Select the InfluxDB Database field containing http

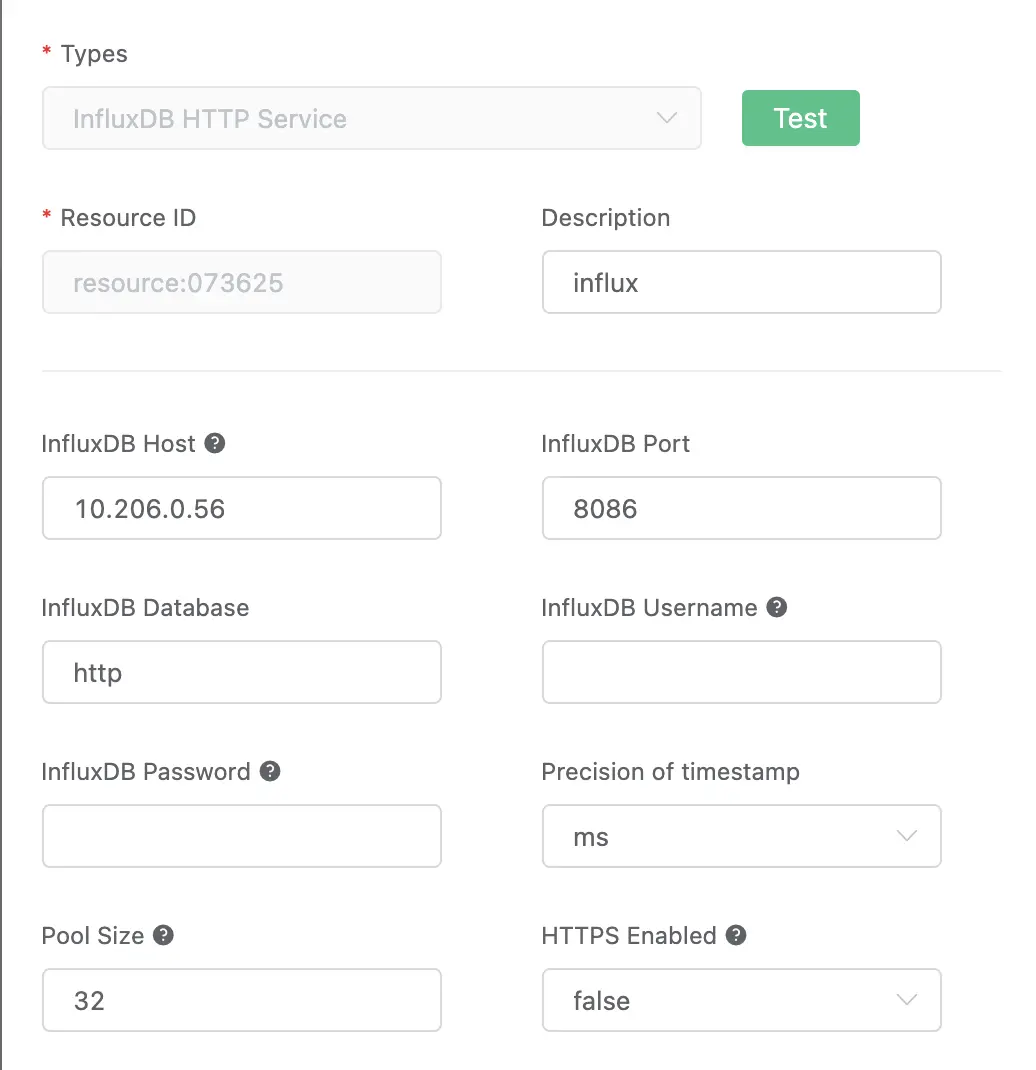[242, 672]
